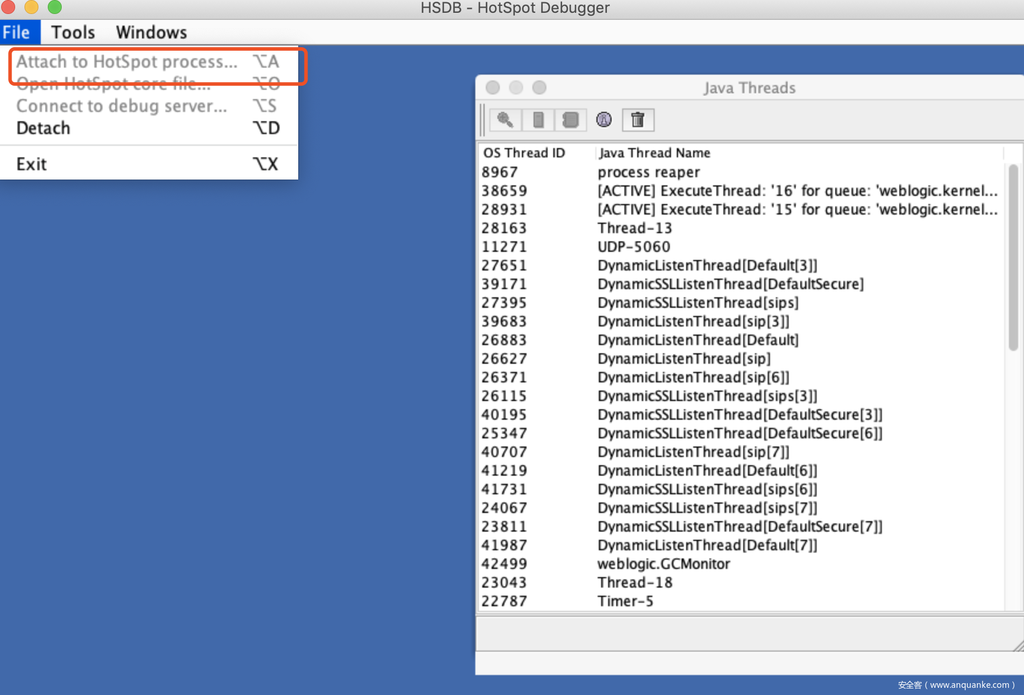Image resolution: width=1024 pixels, height=695 pixels.
Task: Select DynamicListenThread[Default[3]] row
Action: [741, 265]
